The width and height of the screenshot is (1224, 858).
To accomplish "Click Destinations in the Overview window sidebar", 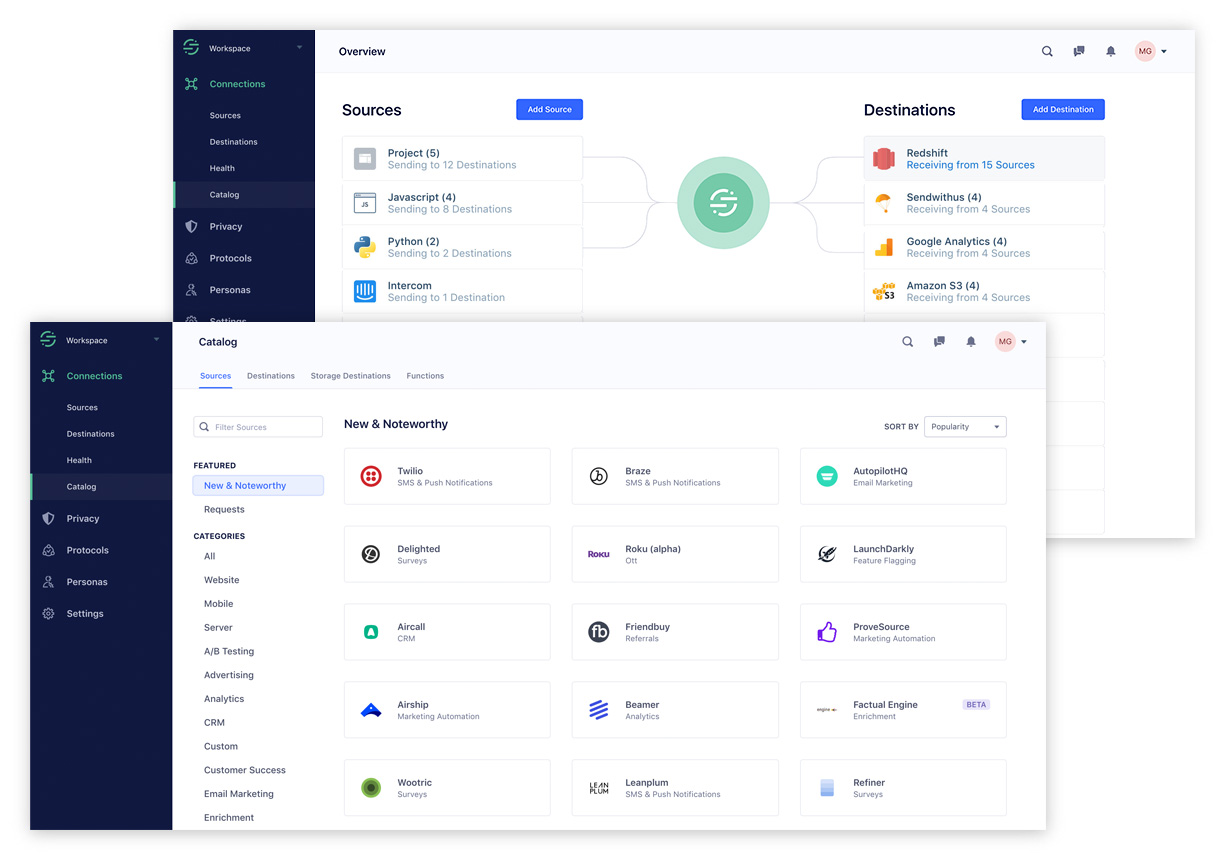I will coord(233,142).
